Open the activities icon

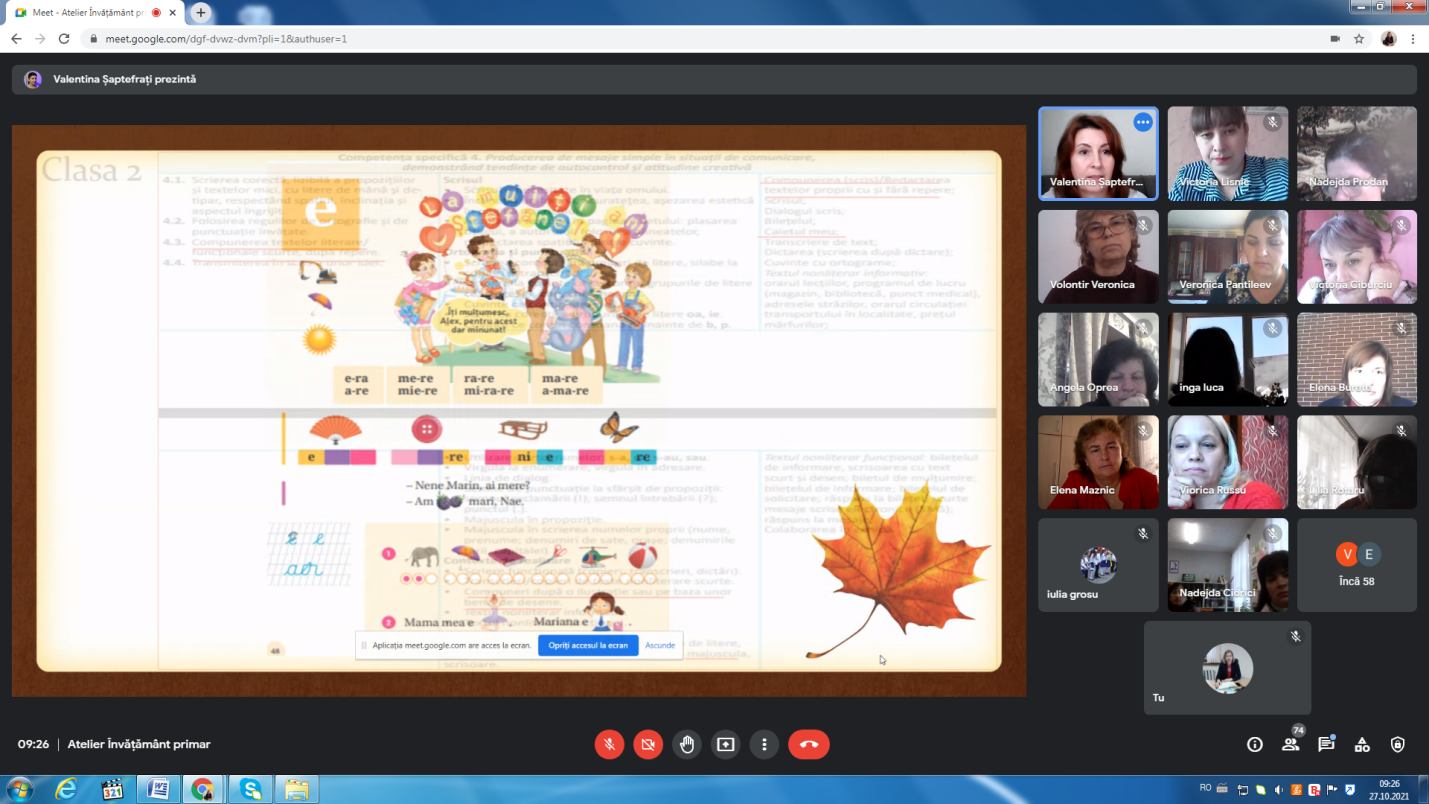click(x=1362, y=744)
